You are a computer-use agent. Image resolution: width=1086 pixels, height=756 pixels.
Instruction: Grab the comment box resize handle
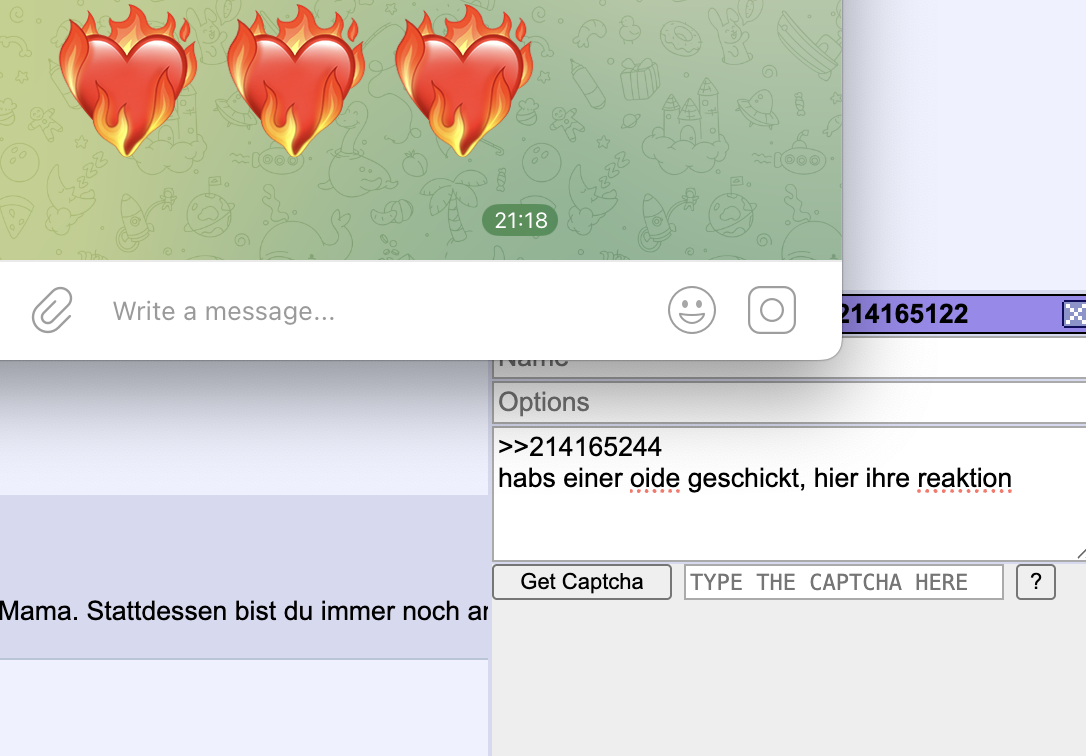click(x=1081, y=552)
